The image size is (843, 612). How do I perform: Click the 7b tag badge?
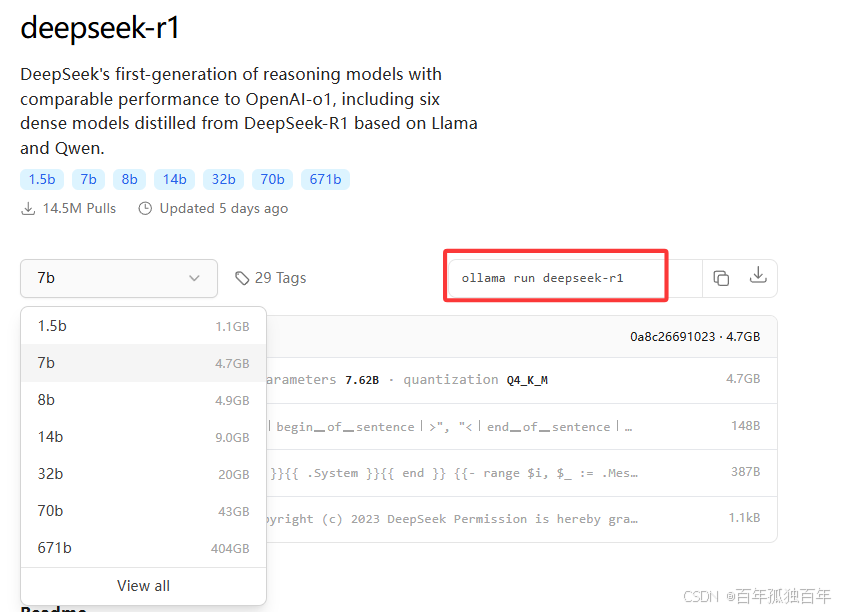[x=89, y=179]
